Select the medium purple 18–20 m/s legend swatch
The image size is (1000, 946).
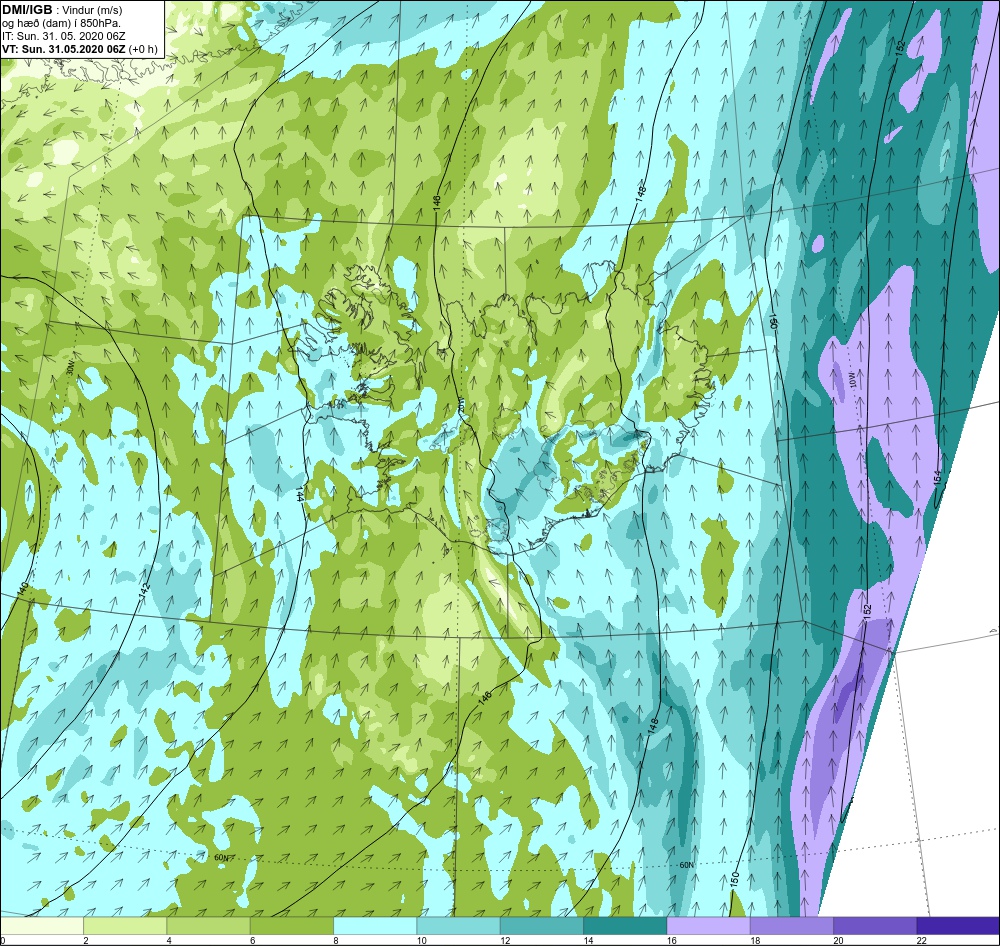(x=791, y=925)
